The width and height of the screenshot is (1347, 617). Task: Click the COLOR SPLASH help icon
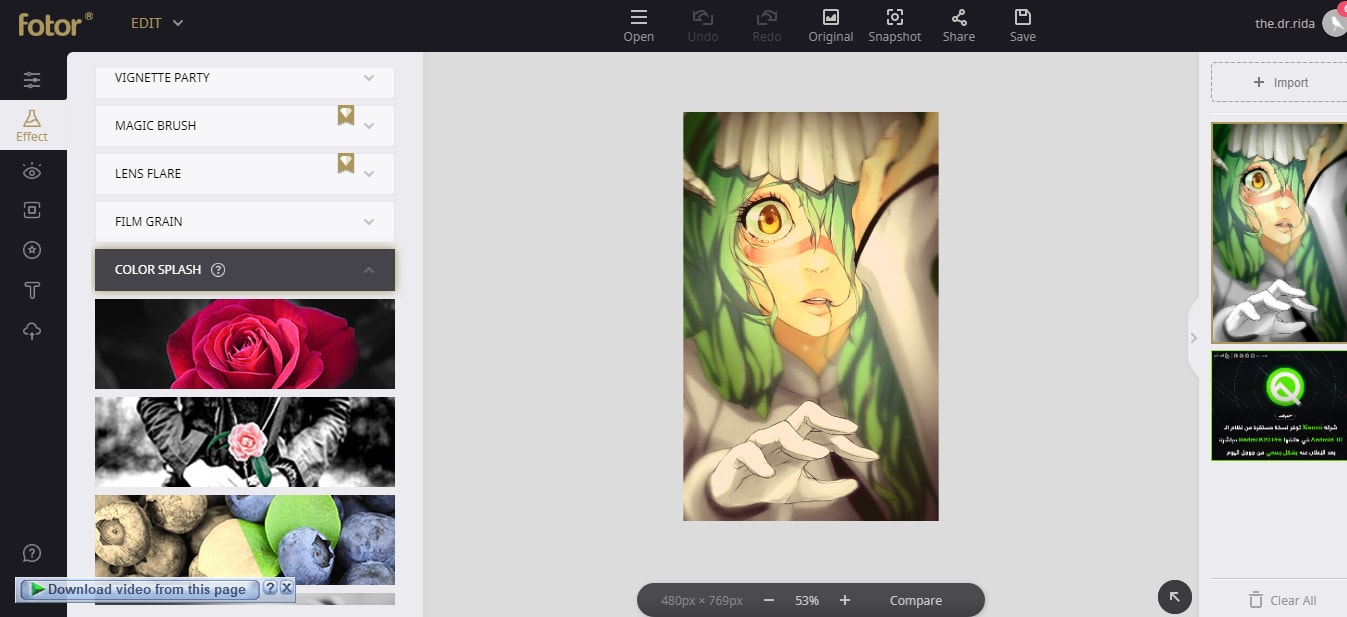click(x=219, y=270)
